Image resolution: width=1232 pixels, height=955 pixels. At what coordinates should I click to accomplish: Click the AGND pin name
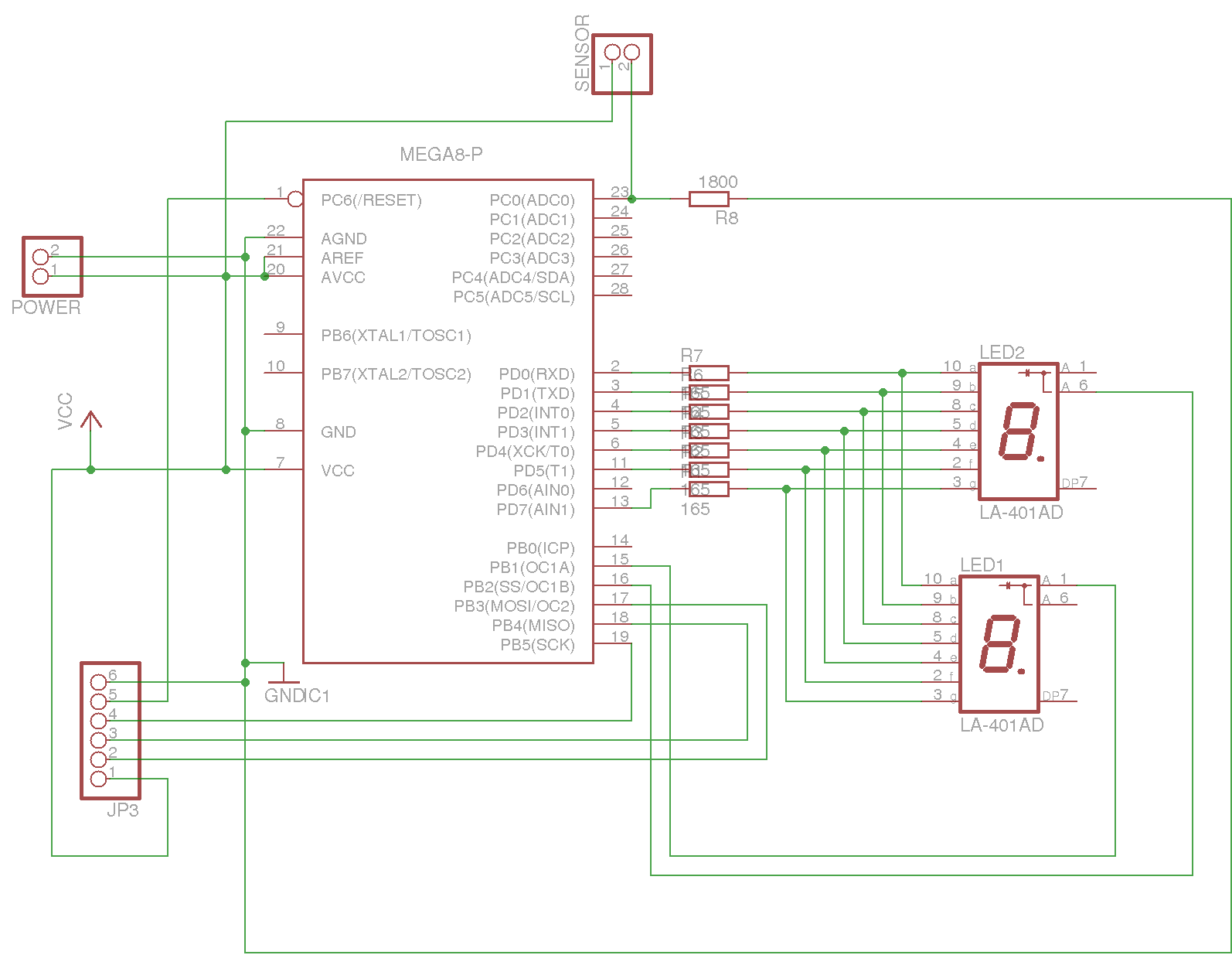tap(344, 239)
